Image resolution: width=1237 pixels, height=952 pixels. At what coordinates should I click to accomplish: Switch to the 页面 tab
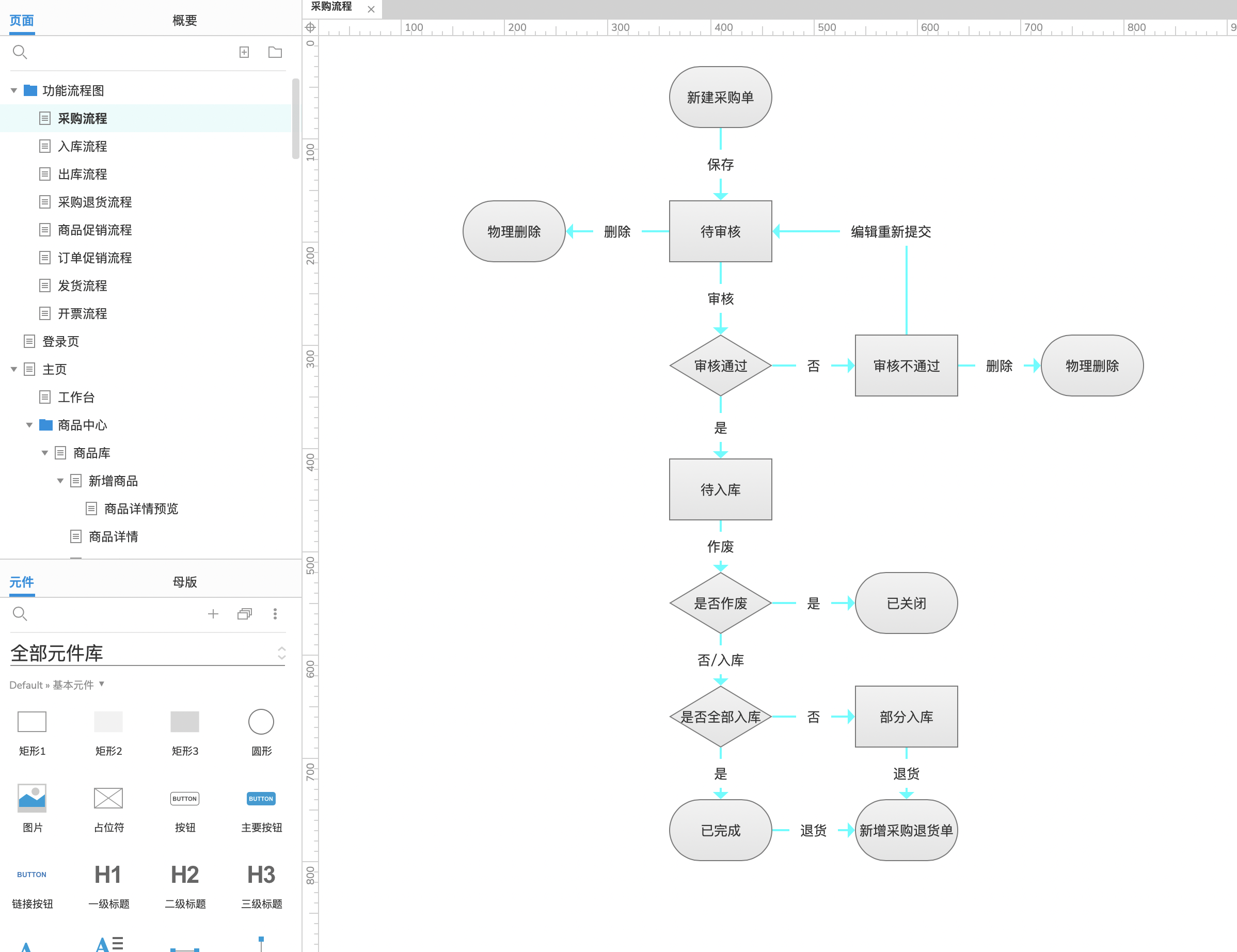[x=22, y=21]
